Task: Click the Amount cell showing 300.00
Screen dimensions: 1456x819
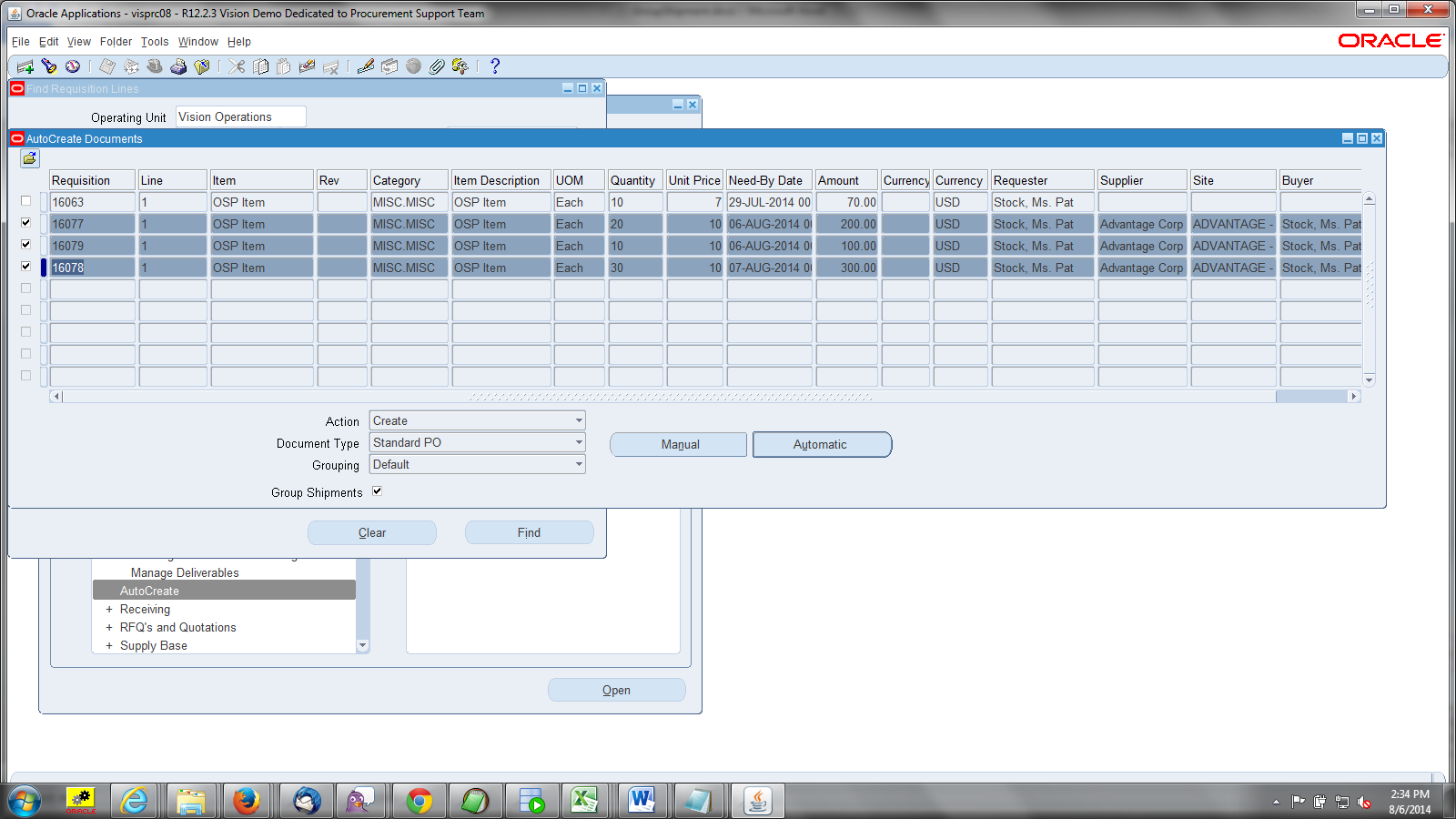Action: 846,268
